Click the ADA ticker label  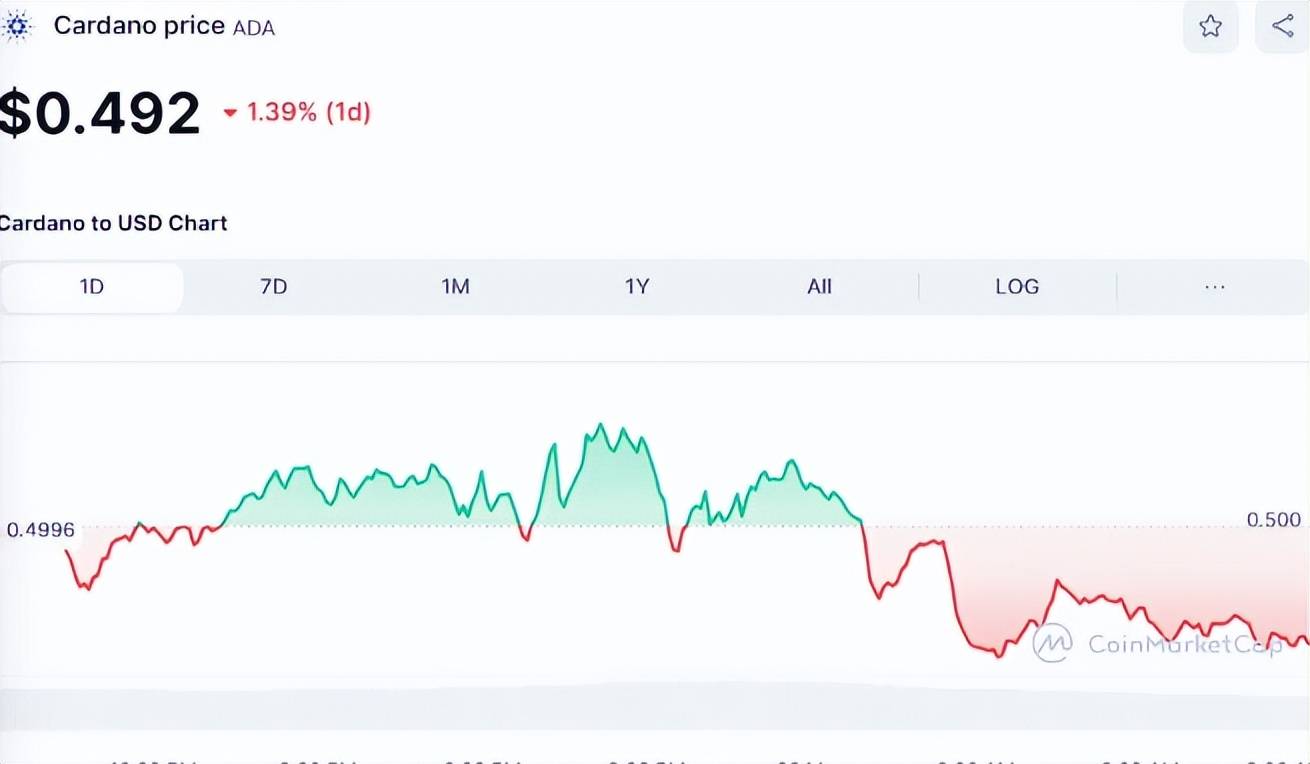coord(254,28)
